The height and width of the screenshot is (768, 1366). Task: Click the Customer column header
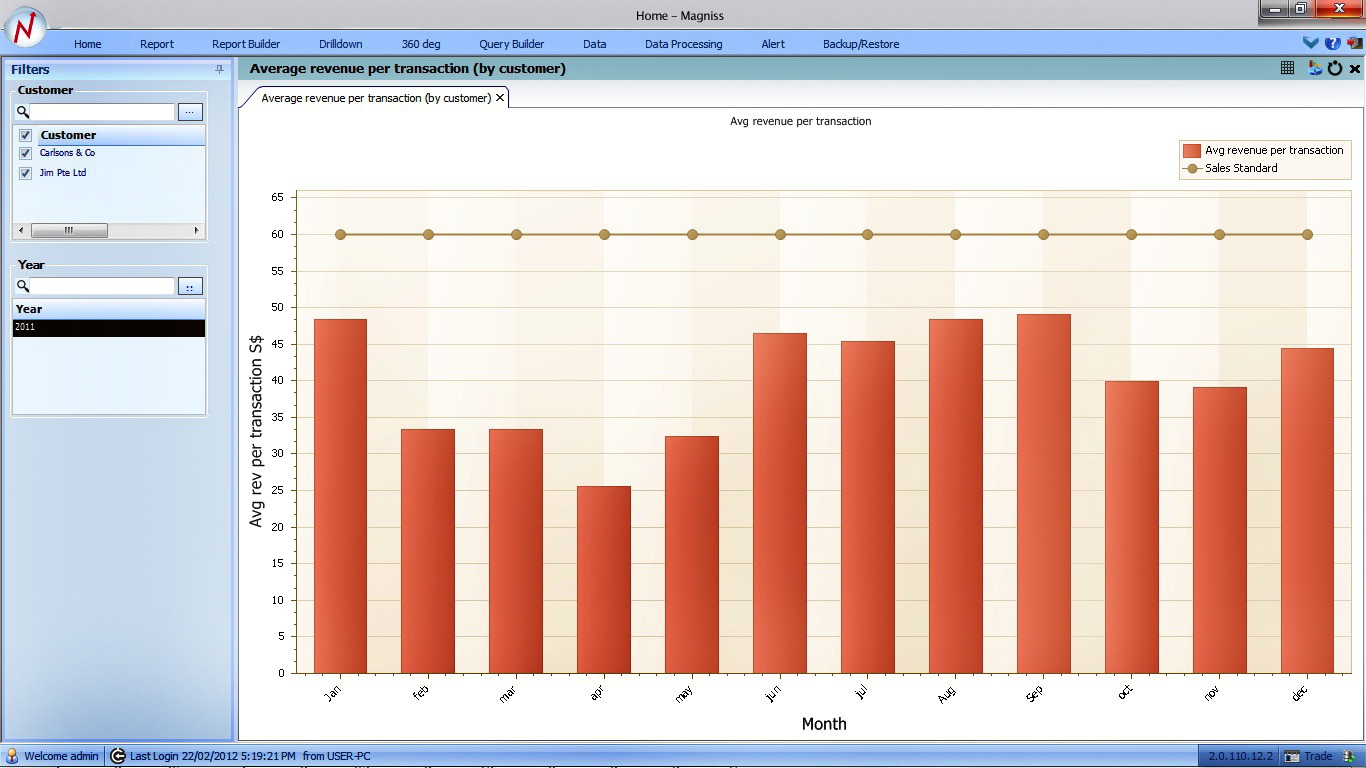point(122,135)
